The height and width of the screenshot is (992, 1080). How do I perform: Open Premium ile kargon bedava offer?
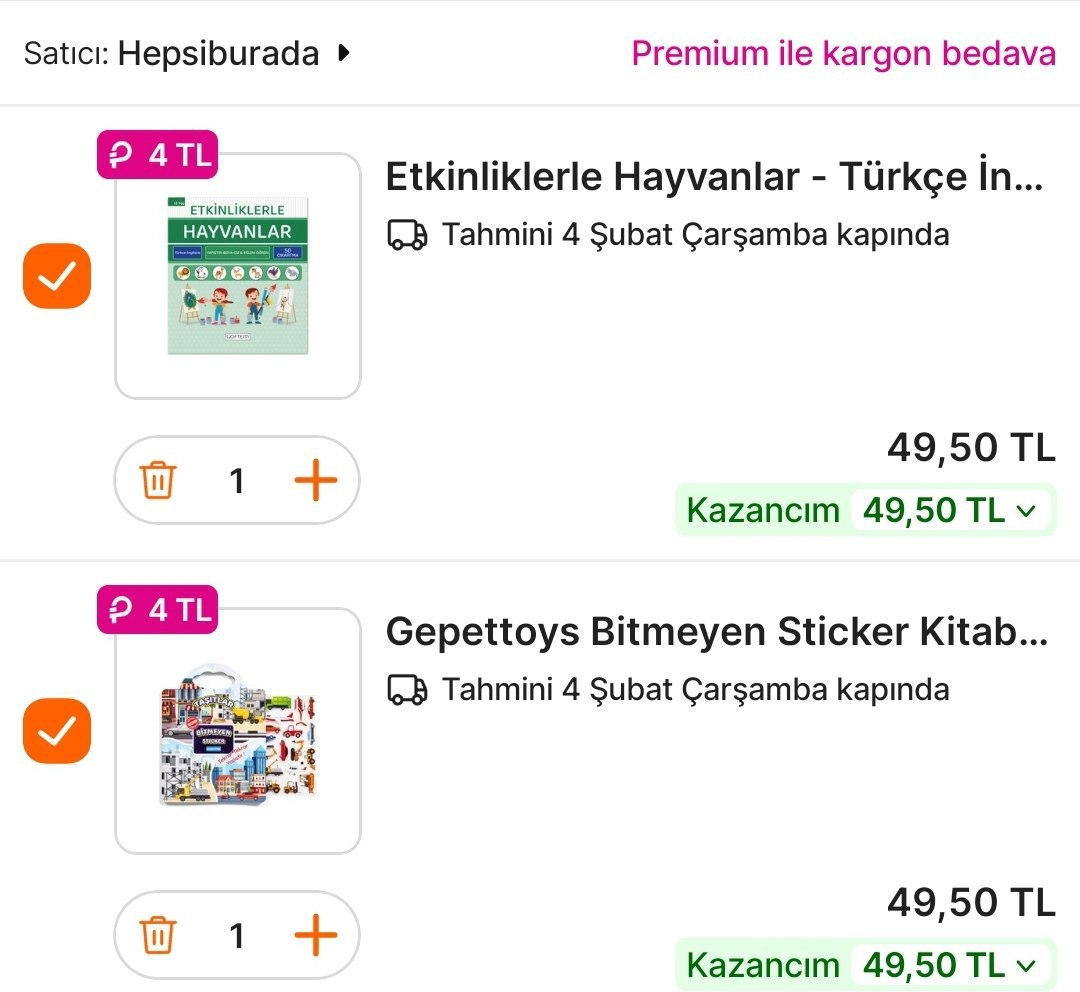[x=843, y=53]
